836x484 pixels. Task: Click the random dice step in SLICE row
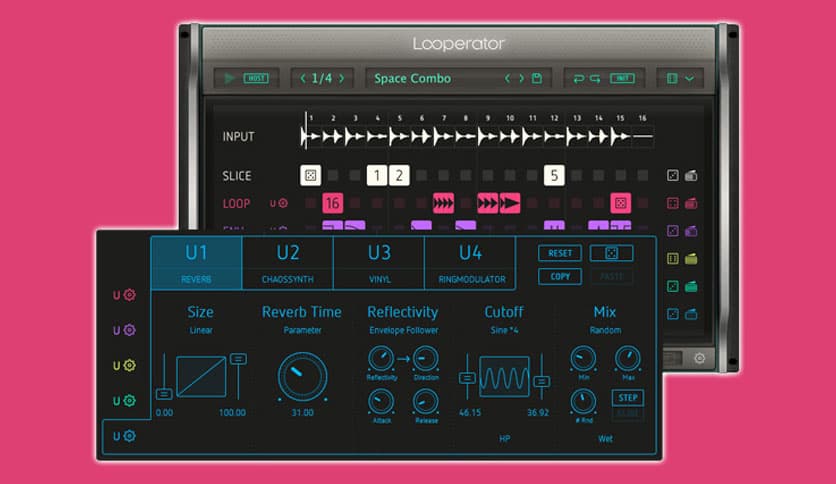[310, 175]
